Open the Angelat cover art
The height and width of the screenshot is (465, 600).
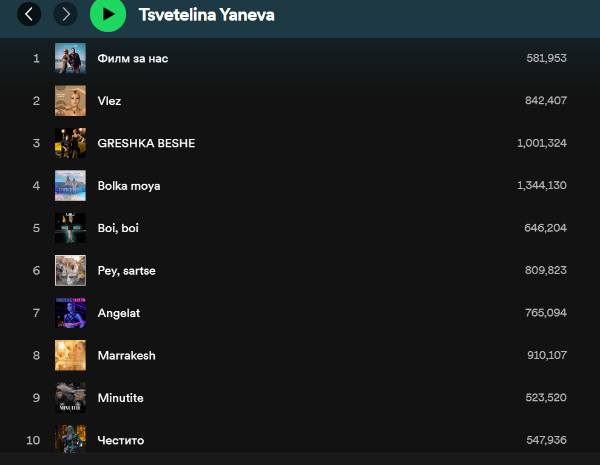tap(70, 313)
